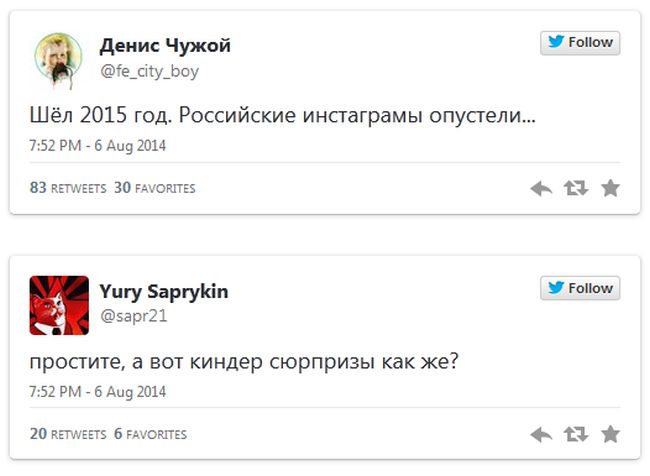Reply to Денис Чужой's tweet

click(x=541, y=188)
